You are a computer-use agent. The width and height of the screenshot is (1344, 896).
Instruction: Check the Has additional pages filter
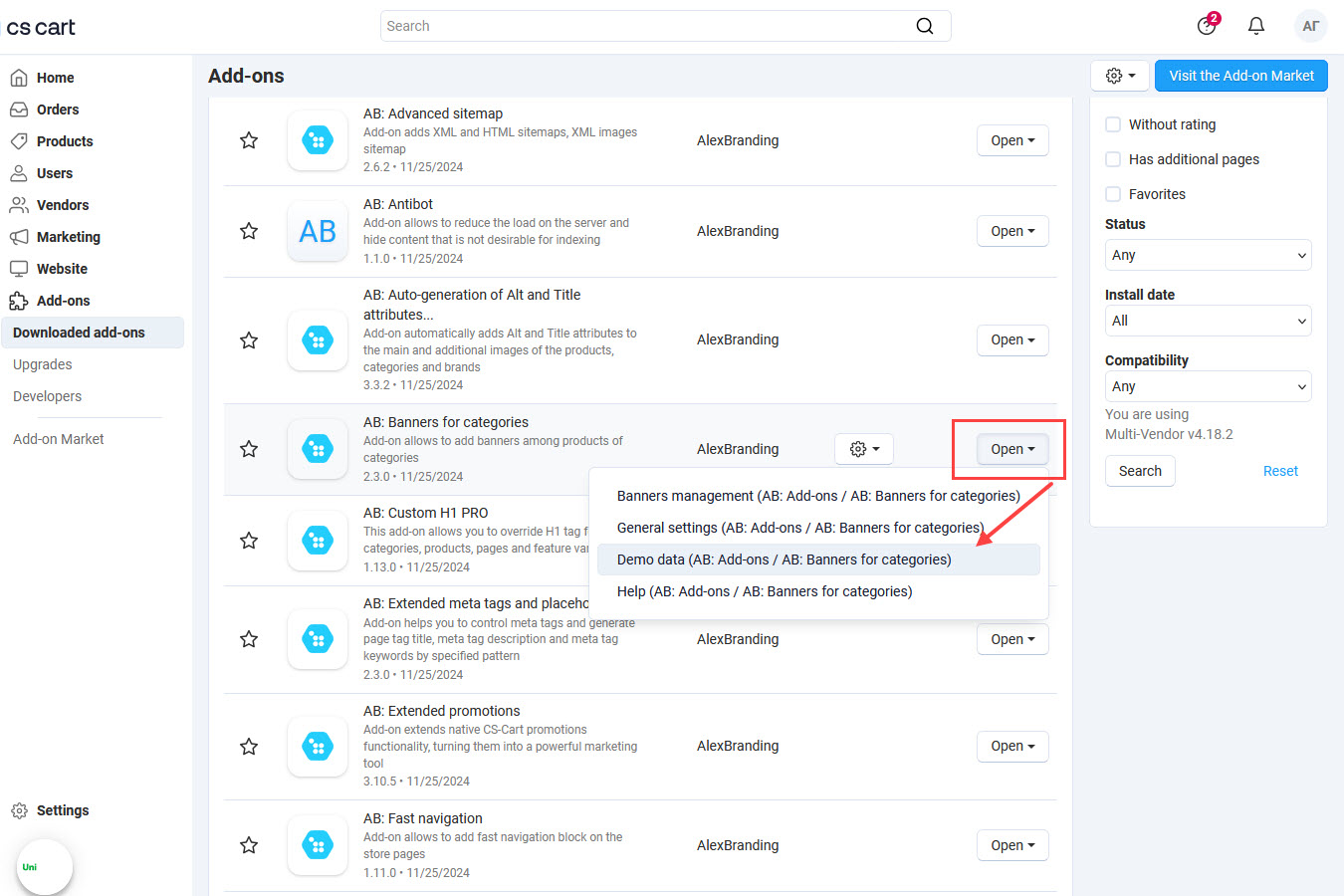click(x=1113, y=159)
